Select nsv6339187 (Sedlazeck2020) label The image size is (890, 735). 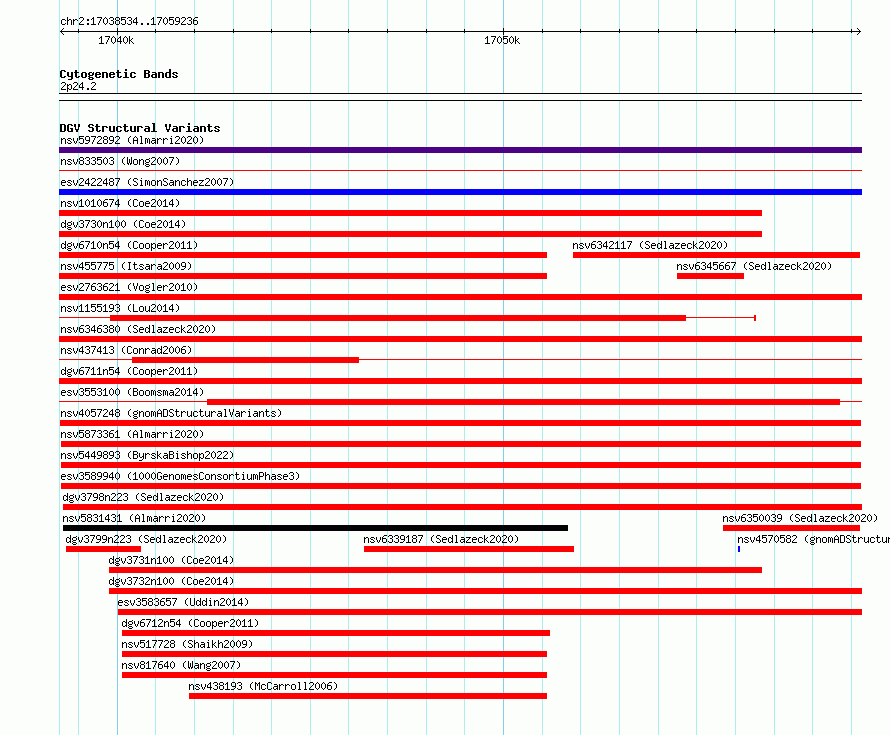(x=441, y=539)
